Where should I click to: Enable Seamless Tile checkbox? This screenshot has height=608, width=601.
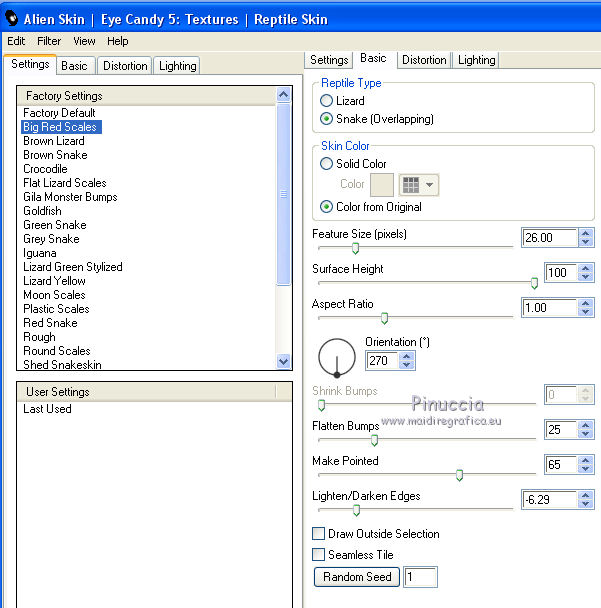(x=318, y=554)
